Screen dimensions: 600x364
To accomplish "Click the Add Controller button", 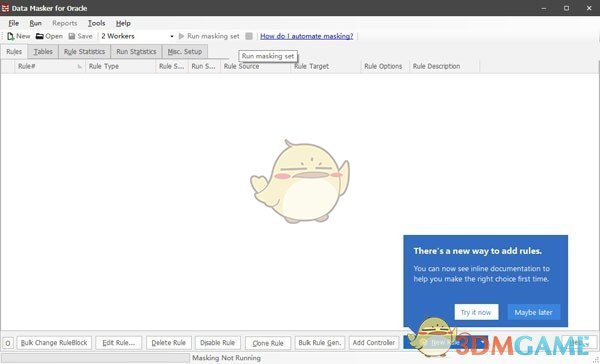I will (373, 343).
